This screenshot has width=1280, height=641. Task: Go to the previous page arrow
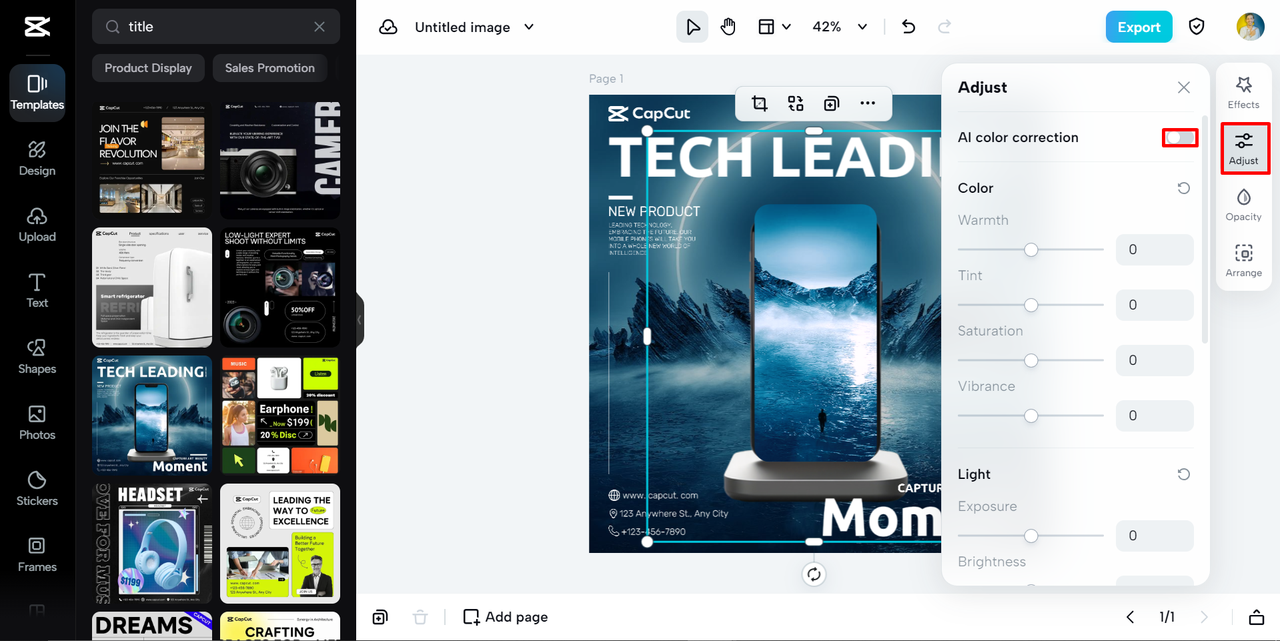[x=1130, y=617]
